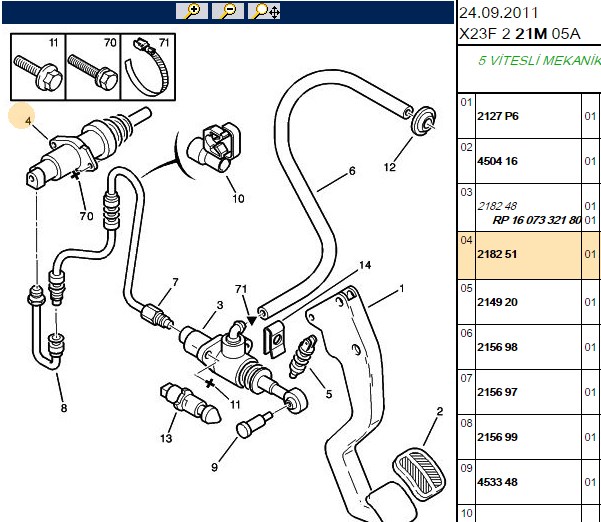This screenshot has width=601, height=522.
Task: Select the zoom-and-pan magnifier tool
Action: click(x=264, y=11)
